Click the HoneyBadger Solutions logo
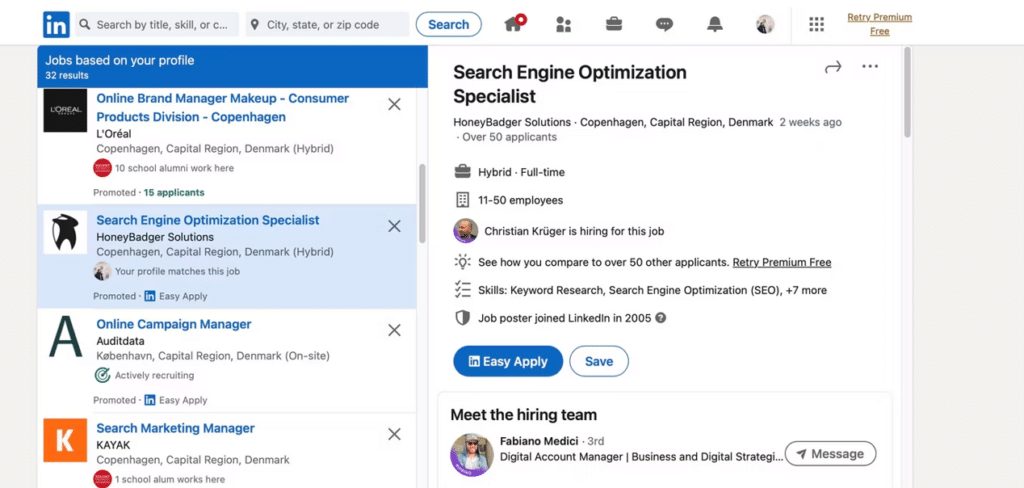 click(x=65, y=232)
